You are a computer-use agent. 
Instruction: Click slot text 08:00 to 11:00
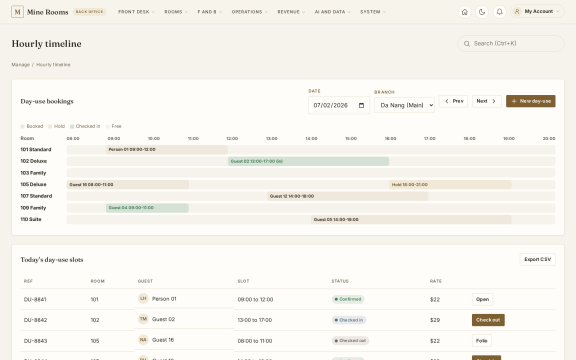(255, 341)
